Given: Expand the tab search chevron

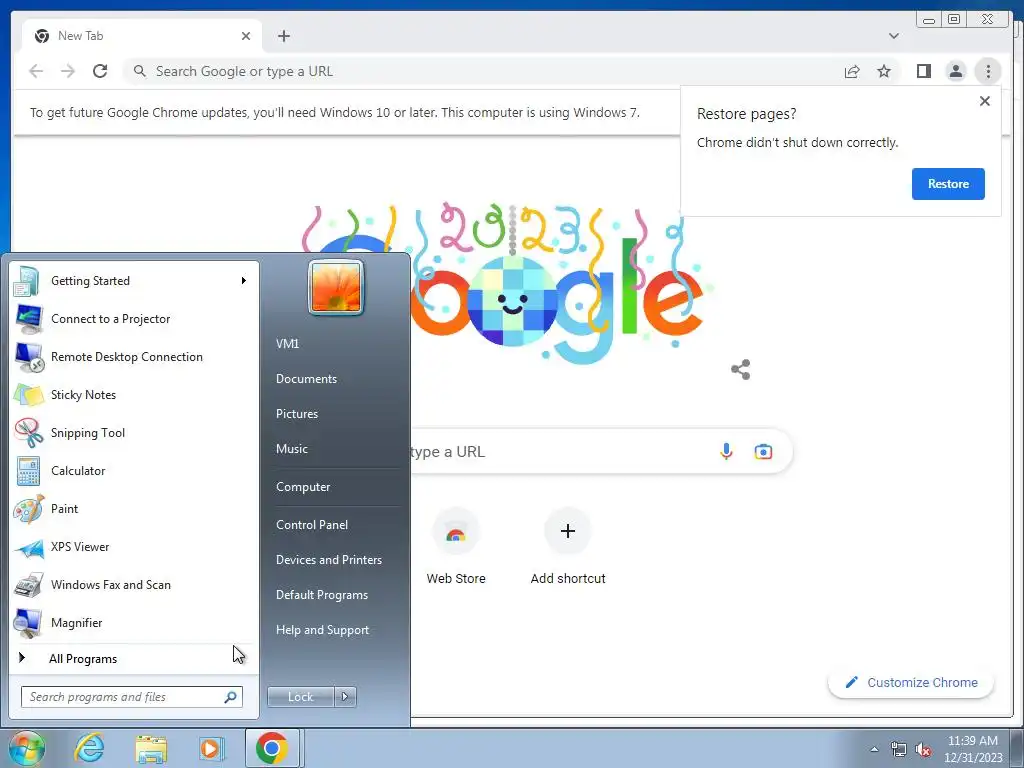Looking at the screenshot, I should 893,36.
